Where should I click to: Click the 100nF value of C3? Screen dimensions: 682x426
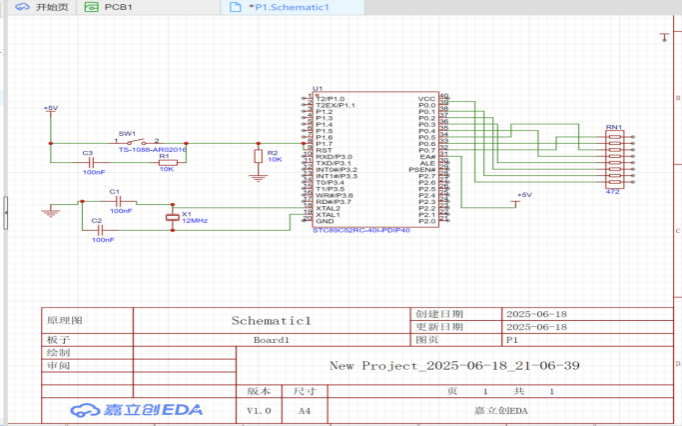pos(94,172)
